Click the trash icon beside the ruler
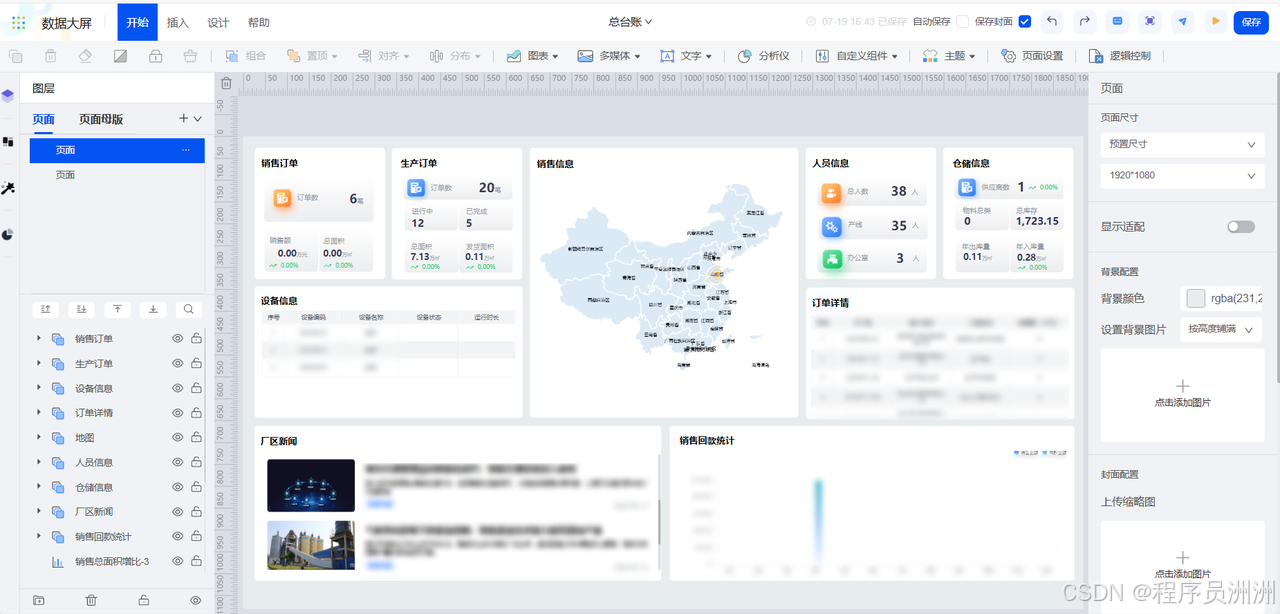The image size is (1280, 614). coord(226,84)
